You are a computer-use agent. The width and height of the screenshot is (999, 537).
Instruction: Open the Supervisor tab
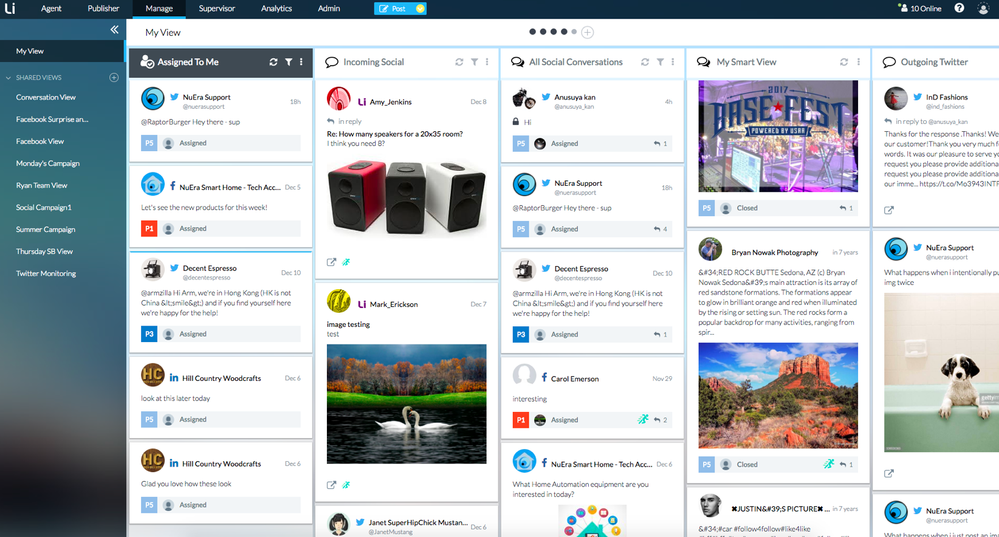click(x=217, y=8)
